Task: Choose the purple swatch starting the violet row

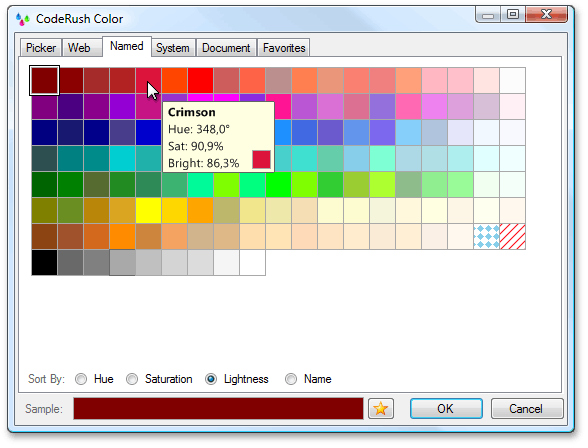Action: (44, 106)
